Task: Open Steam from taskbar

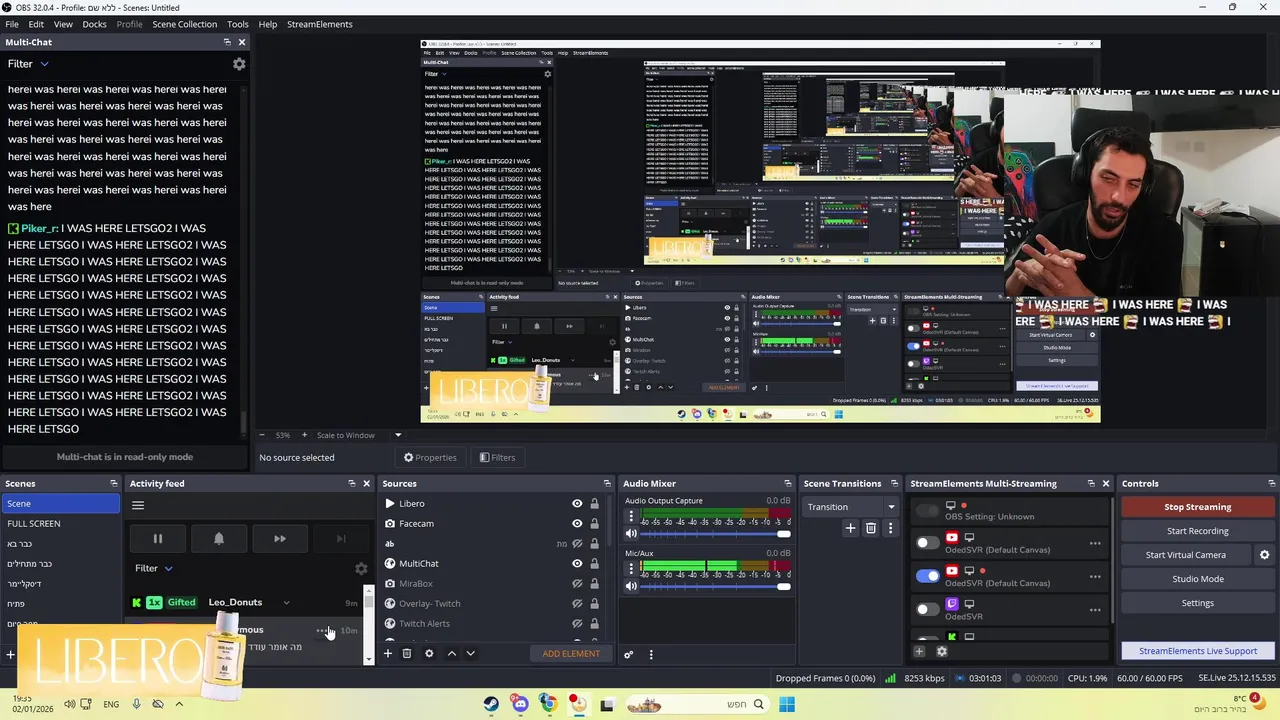Action: pyautogui.click(x=491, y=705)
